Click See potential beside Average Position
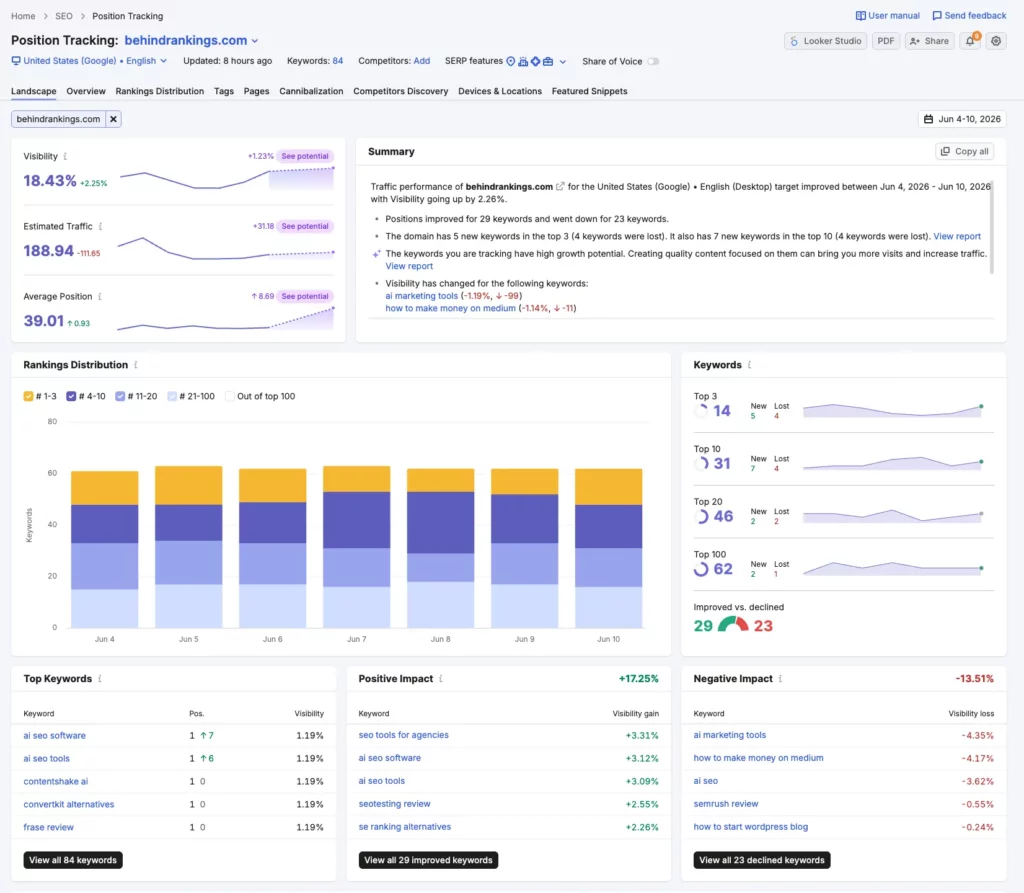This screenshot has height=893, width=1024. pyautogui.click(x=304, y=296)
